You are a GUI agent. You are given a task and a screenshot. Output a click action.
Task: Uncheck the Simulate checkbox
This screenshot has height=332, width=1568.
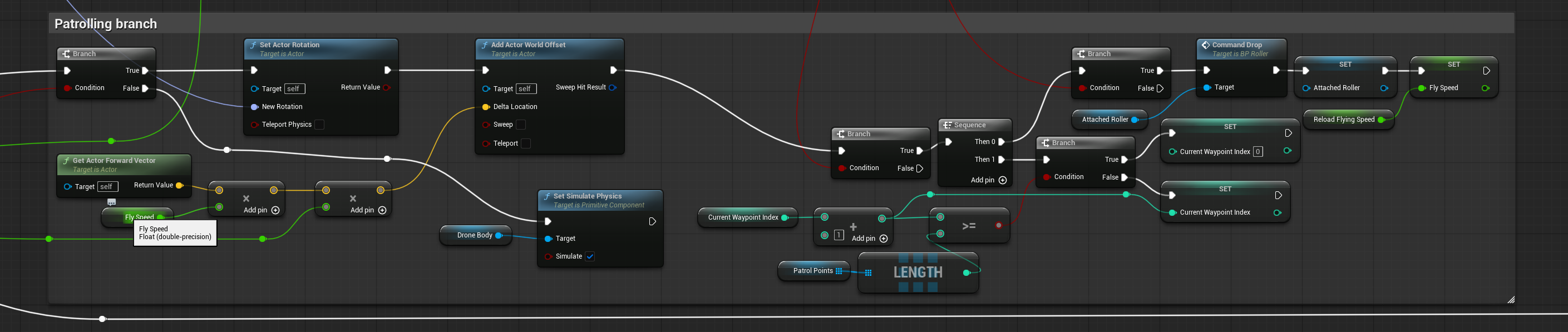coord(590,256)
